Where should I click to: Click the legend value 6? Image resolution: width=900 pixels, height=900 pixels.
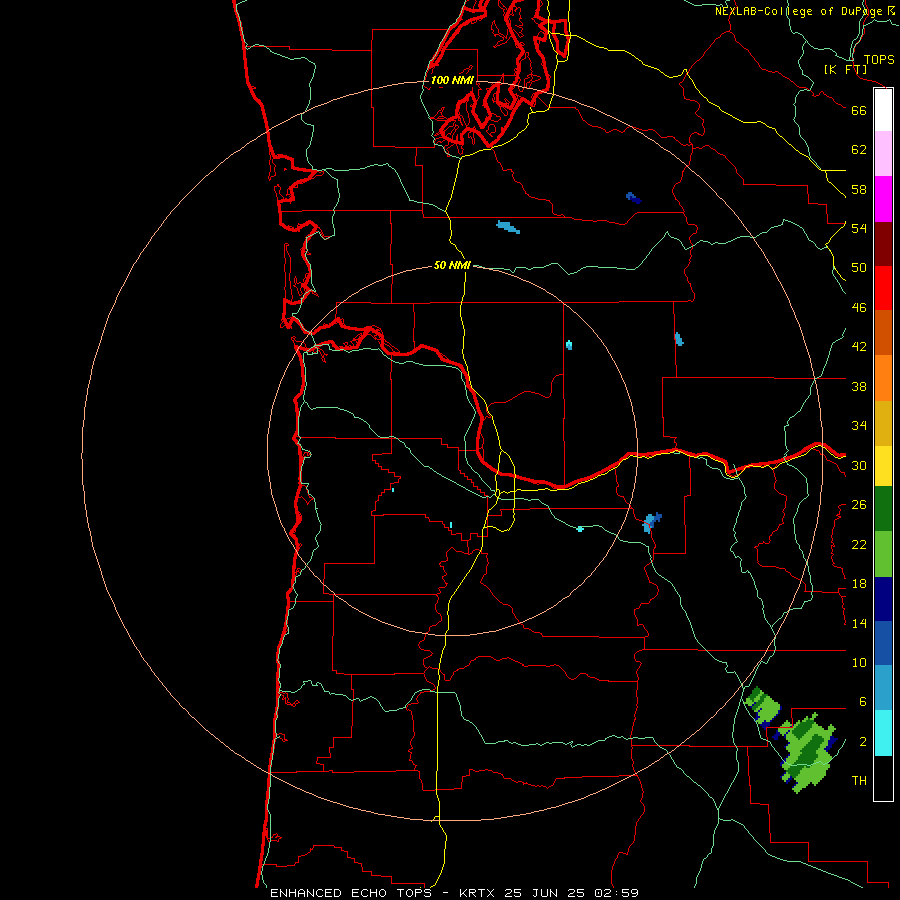[x=862, y=702]
